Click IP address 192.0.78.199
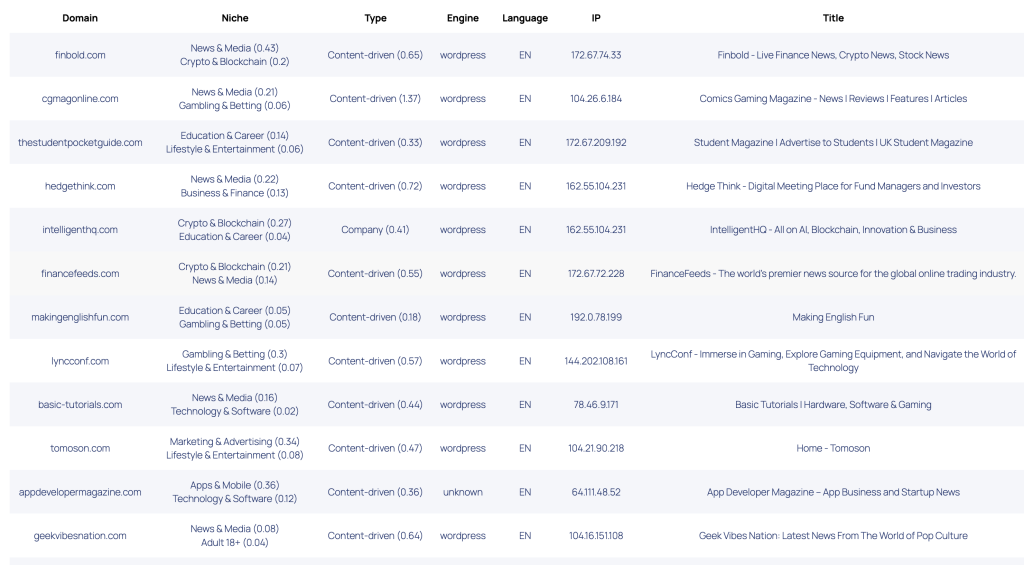1024x565 pixels. [596, 317]
